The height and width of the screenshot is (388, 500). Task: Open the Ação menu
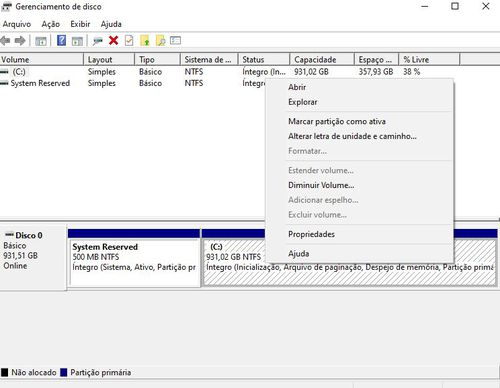(51, 24)
